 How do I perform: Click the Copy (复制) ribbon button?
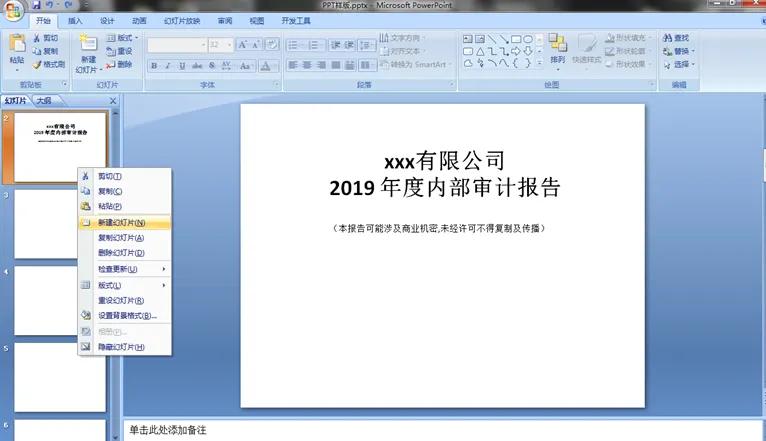(45, 51)
